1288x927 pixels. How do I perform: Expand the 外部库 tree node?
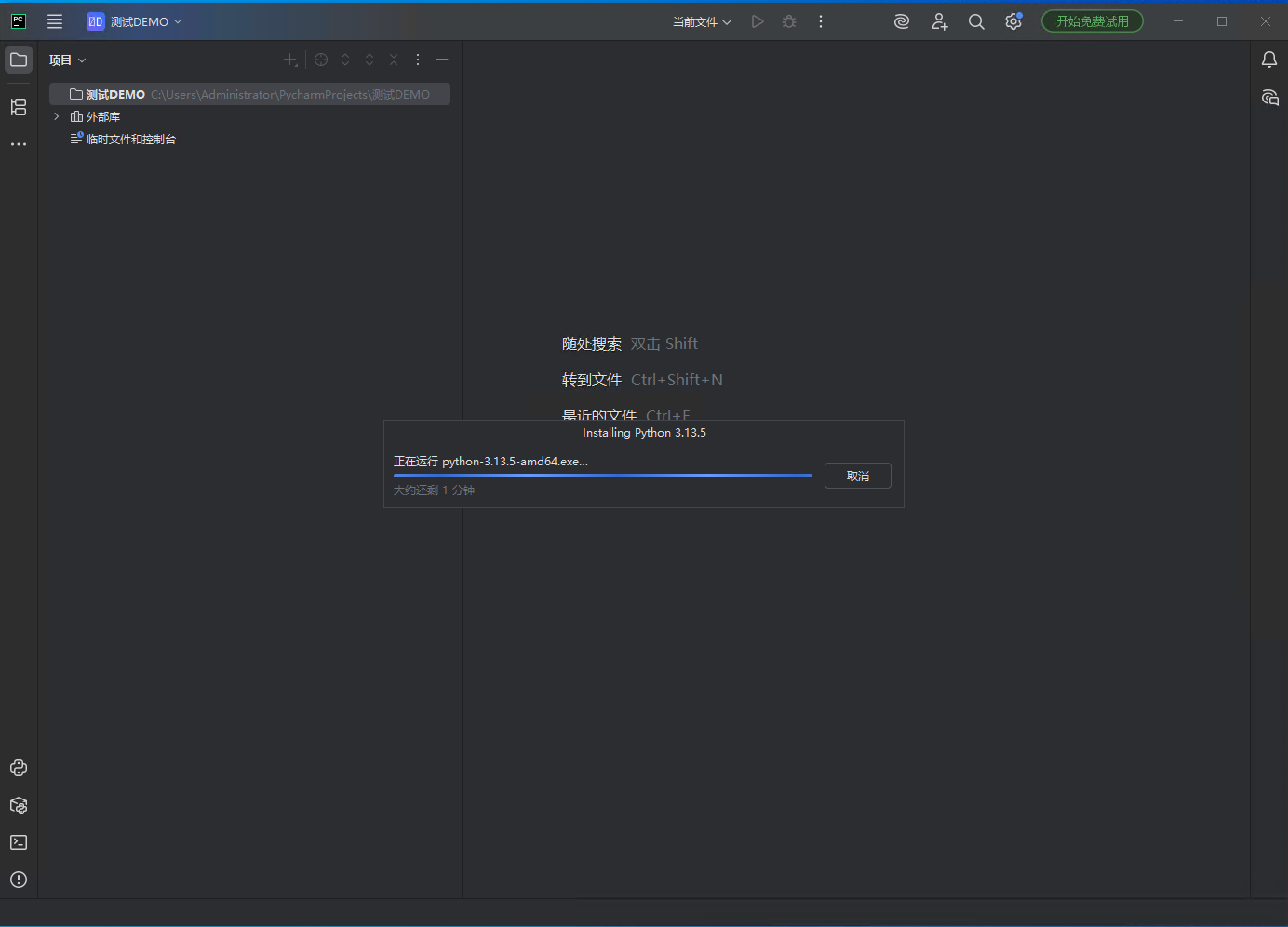[57, 116]
